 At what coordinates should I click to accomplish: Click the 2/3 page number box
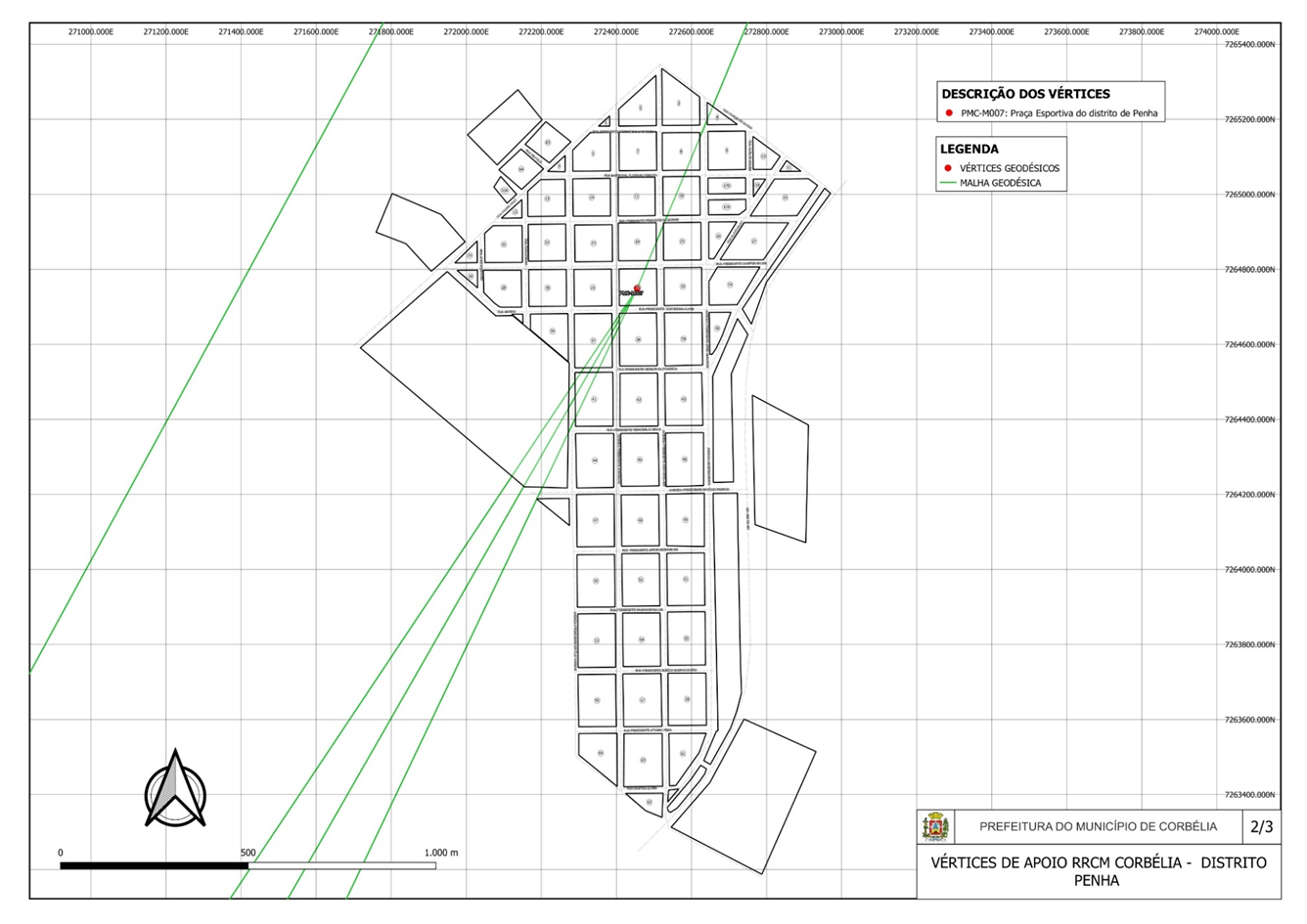(1262, 827)
